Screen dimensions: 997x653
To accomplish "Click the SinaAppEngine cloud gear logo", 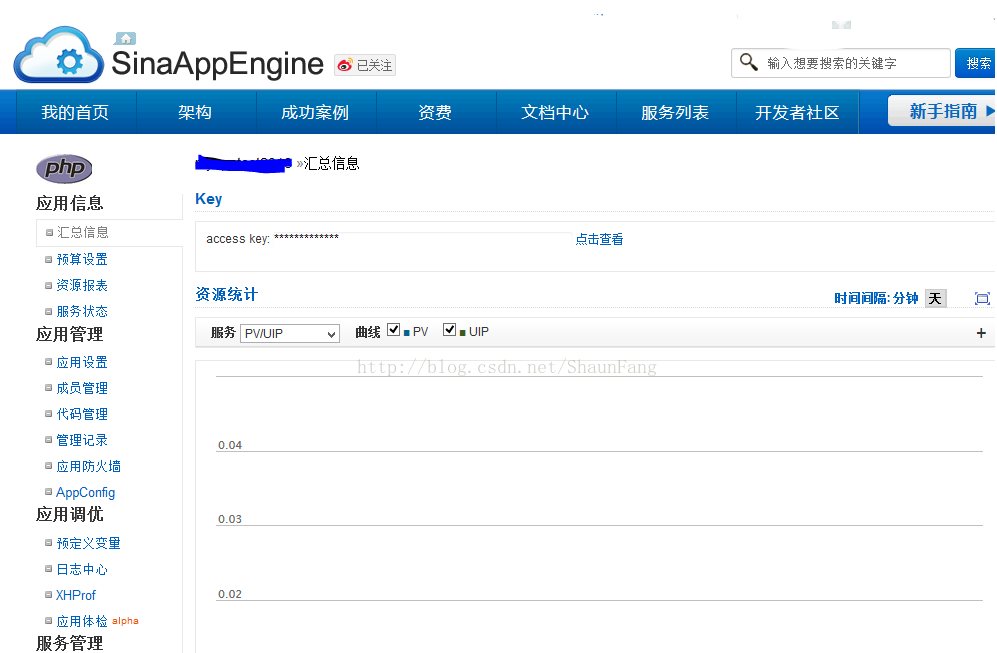I will (x=58, y=56).
